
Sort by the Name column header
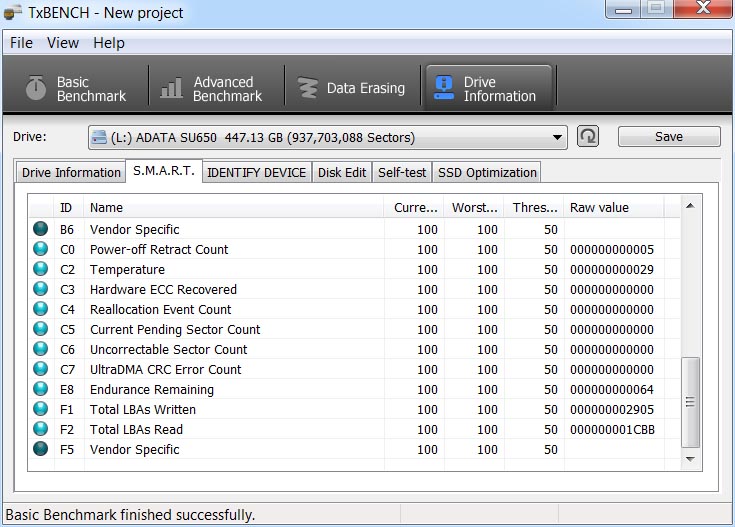click(233, 207)
